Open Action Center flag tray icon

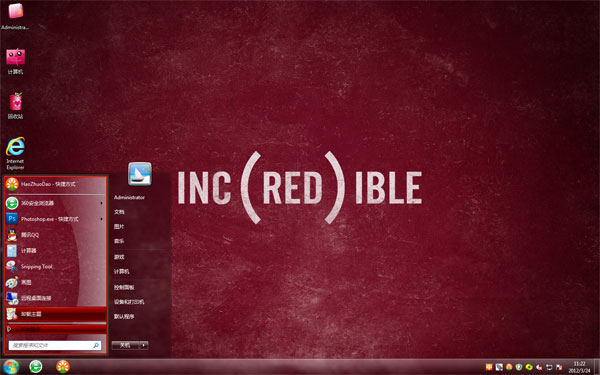point(559,367)
